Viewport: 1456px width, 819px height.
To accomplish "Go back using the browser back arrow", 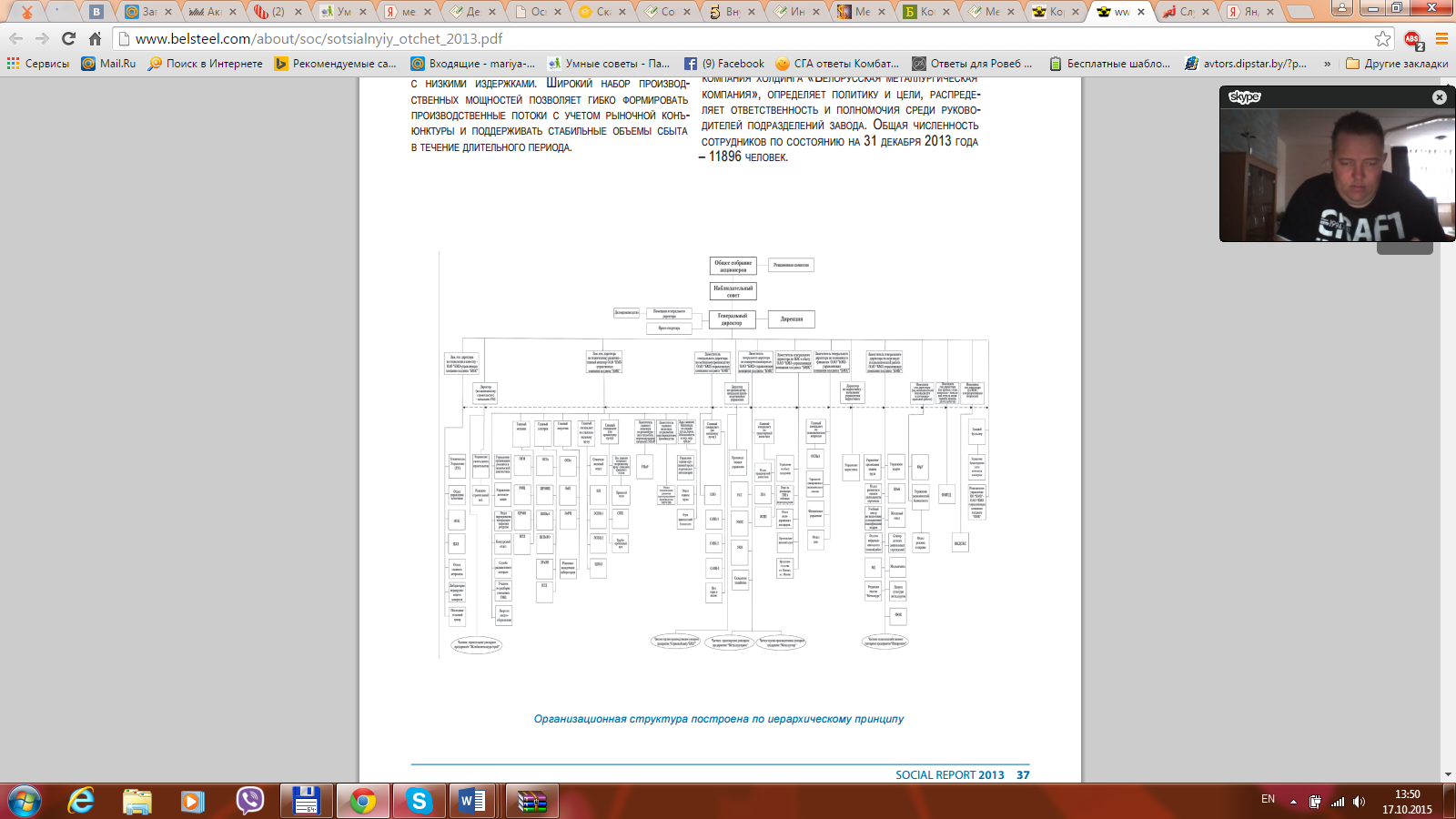I will (15, 39).
